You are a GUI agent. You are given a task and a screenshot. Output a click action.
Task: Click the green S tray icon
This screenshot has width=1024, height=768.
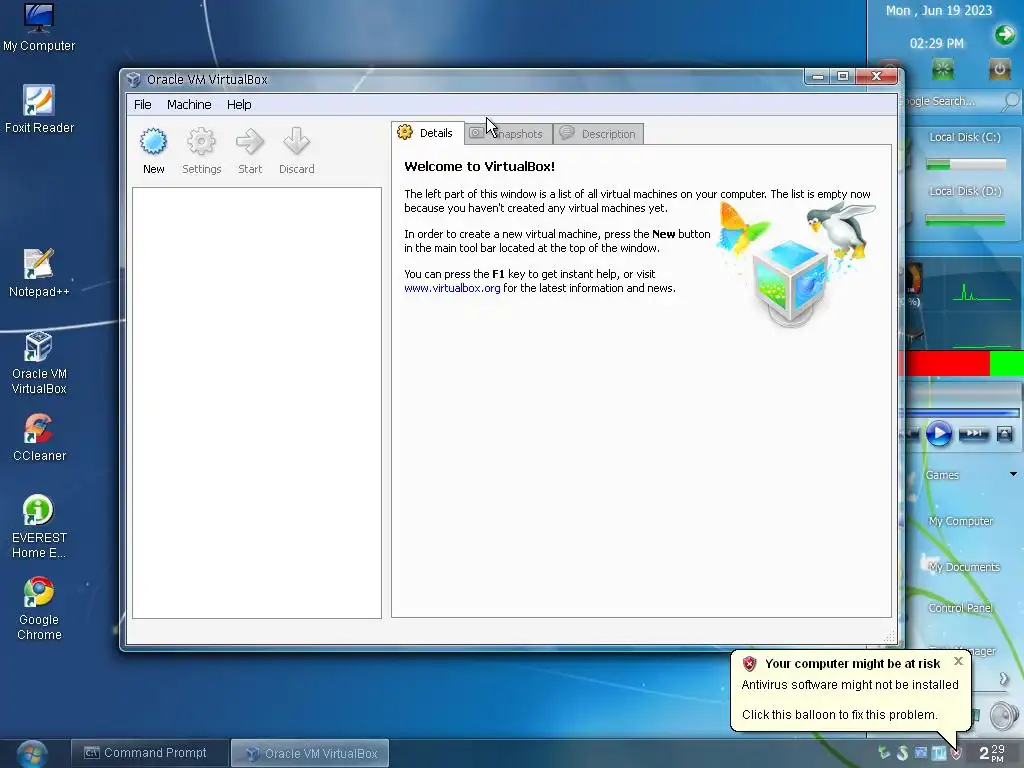tap(903, 753)
